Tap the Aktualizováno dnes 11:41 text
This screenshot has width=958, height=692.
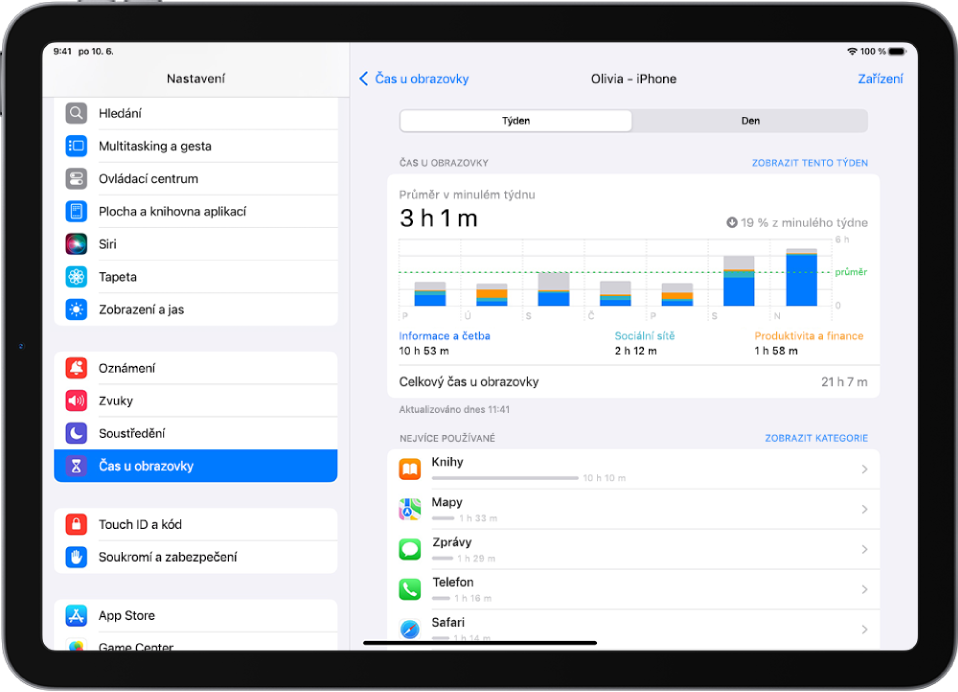click(454, 410)
